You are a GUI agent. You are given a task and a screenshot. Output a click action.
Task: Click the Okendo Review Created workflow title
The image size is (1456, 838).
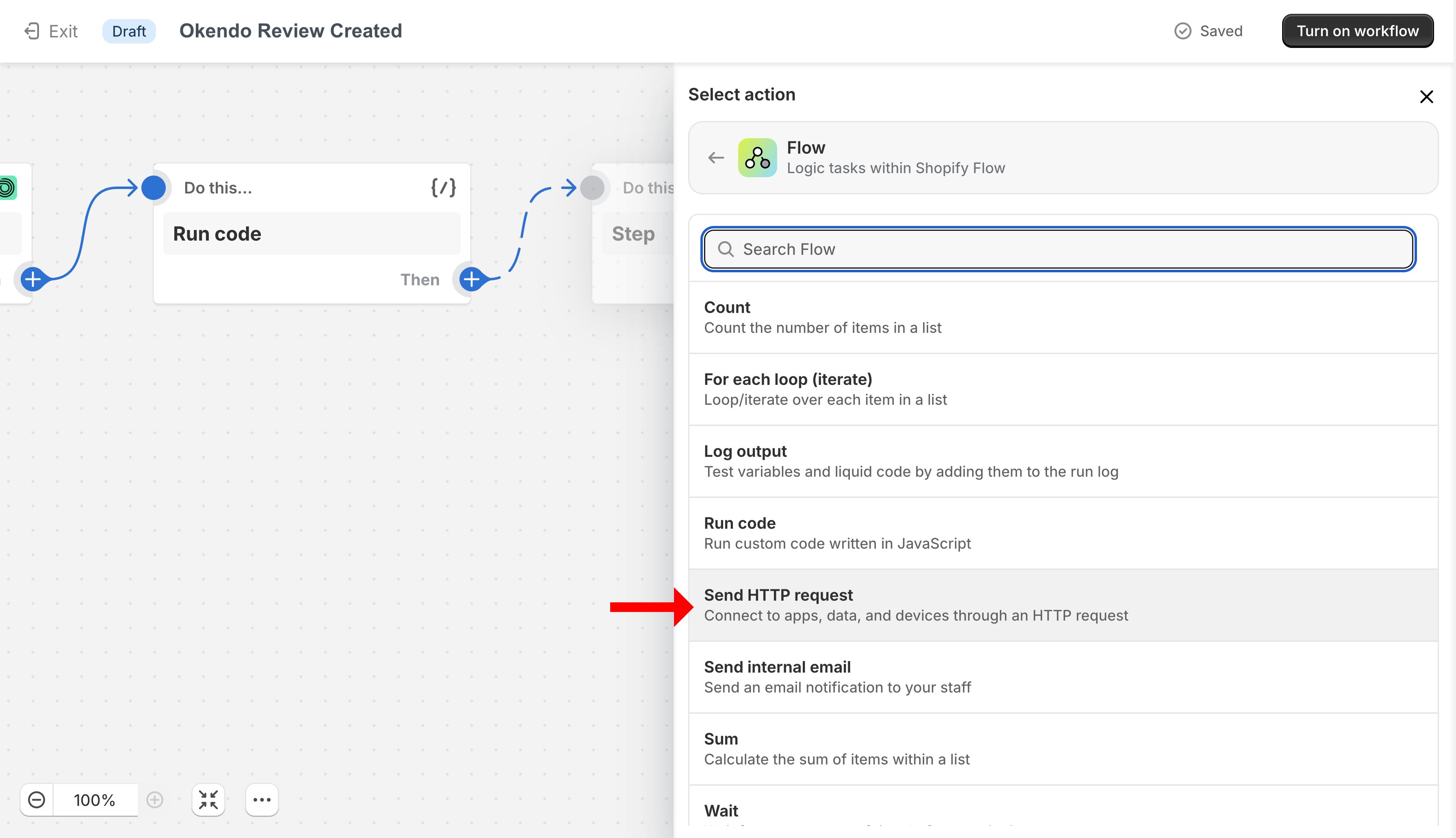pos(290,30)
